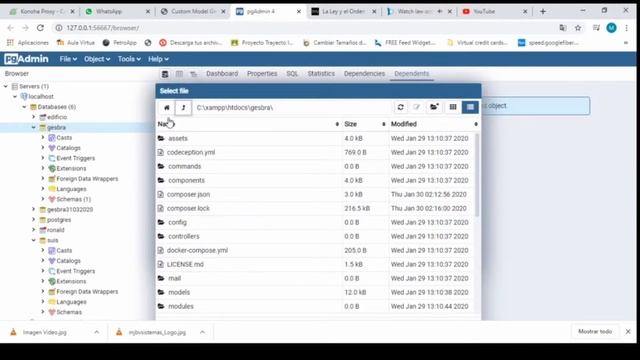Open the Chrome three-dot menu
Image resolution: width=640 pixels, height=360 pixels.
coord(627,28)
